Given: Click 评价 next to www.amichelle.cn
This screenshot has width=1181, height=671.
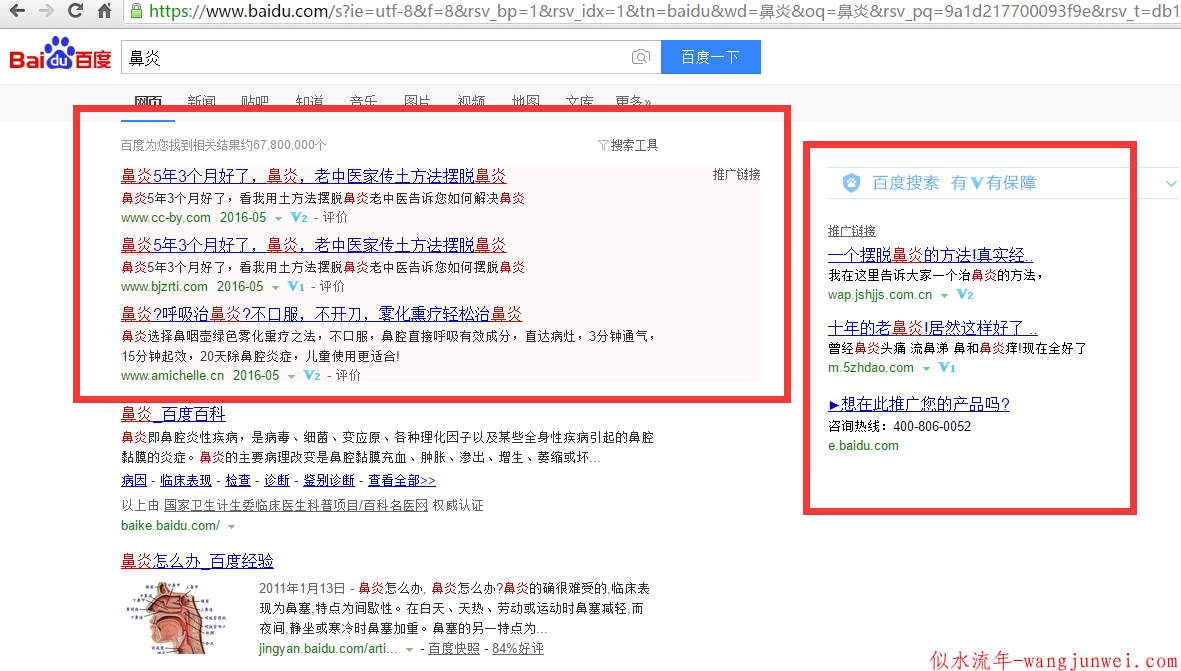Looking at the screenshot, I should click(x=348, y=375).
